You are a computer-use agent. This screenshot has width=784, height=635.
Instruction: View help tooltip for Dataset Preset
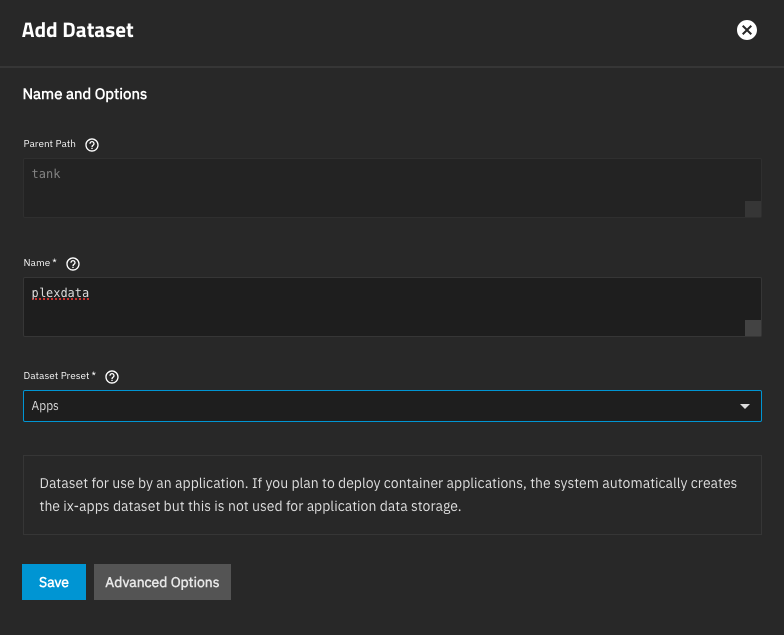point(112,377)
